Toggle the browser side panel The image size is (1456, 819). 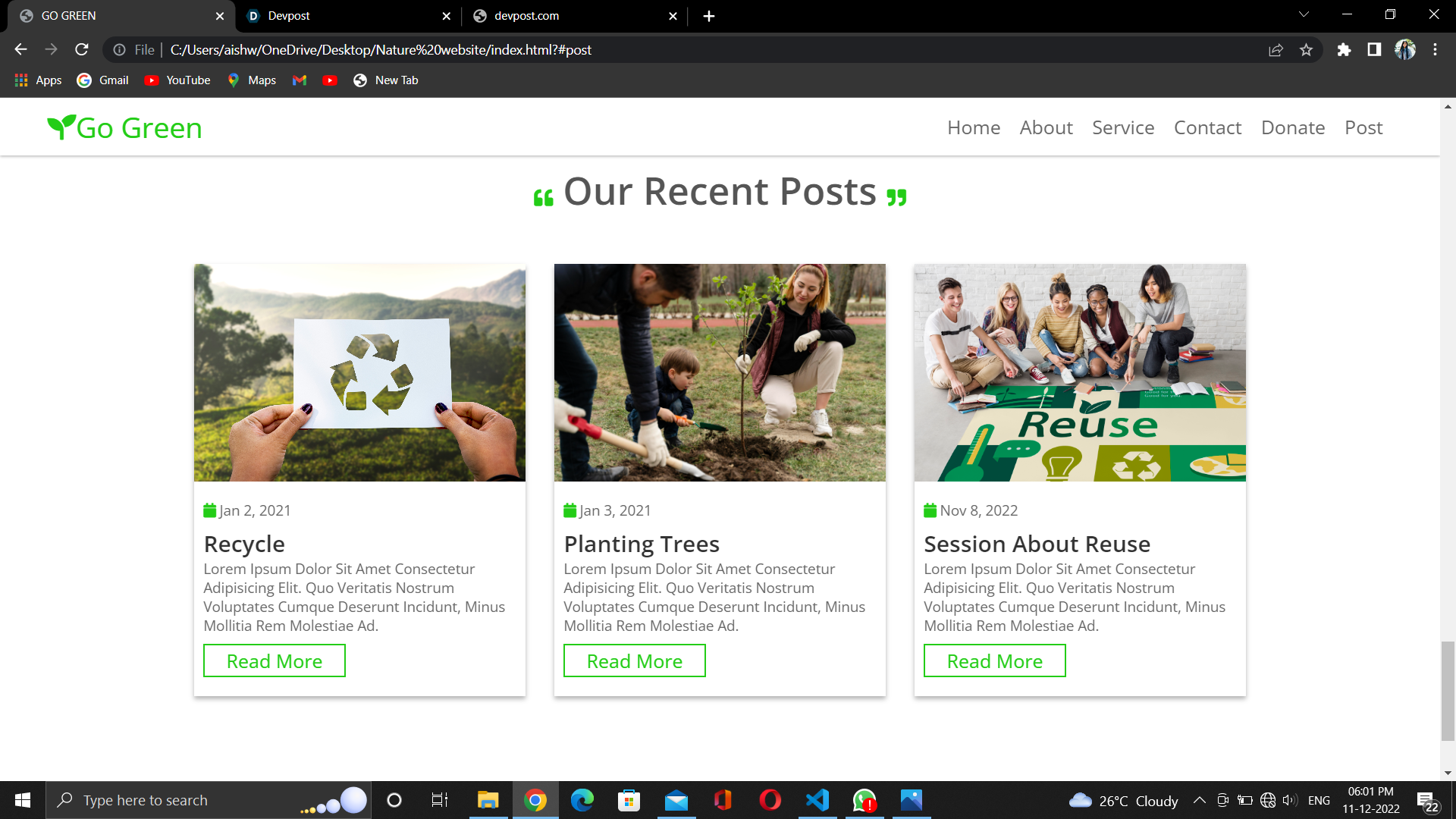pyautogui.click(x=1373, y=50)
